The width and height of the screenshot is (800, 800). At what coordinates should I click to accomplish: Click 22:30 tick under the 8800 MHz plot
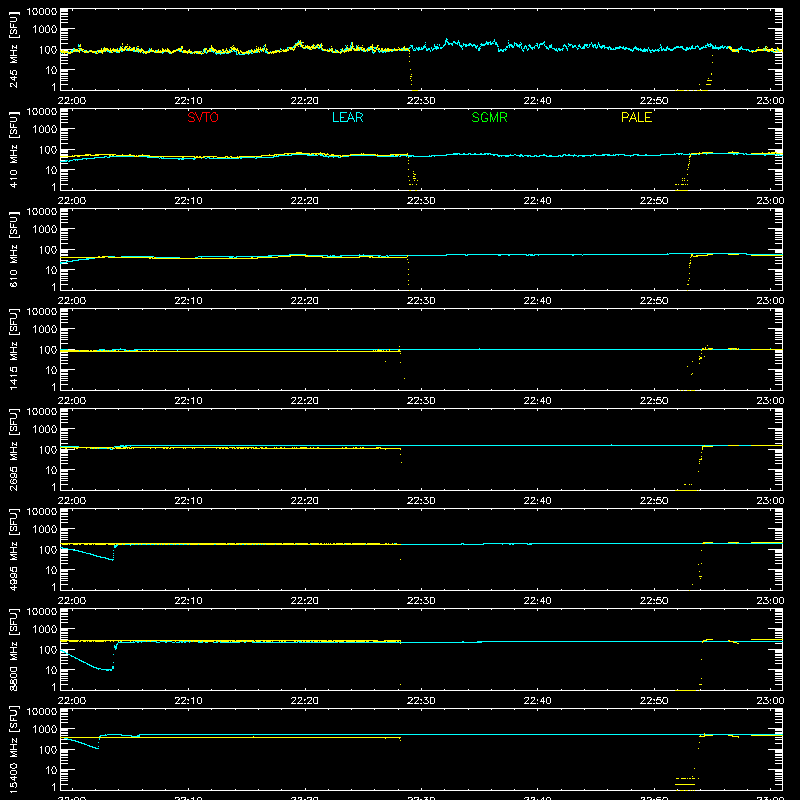[421, 701]
